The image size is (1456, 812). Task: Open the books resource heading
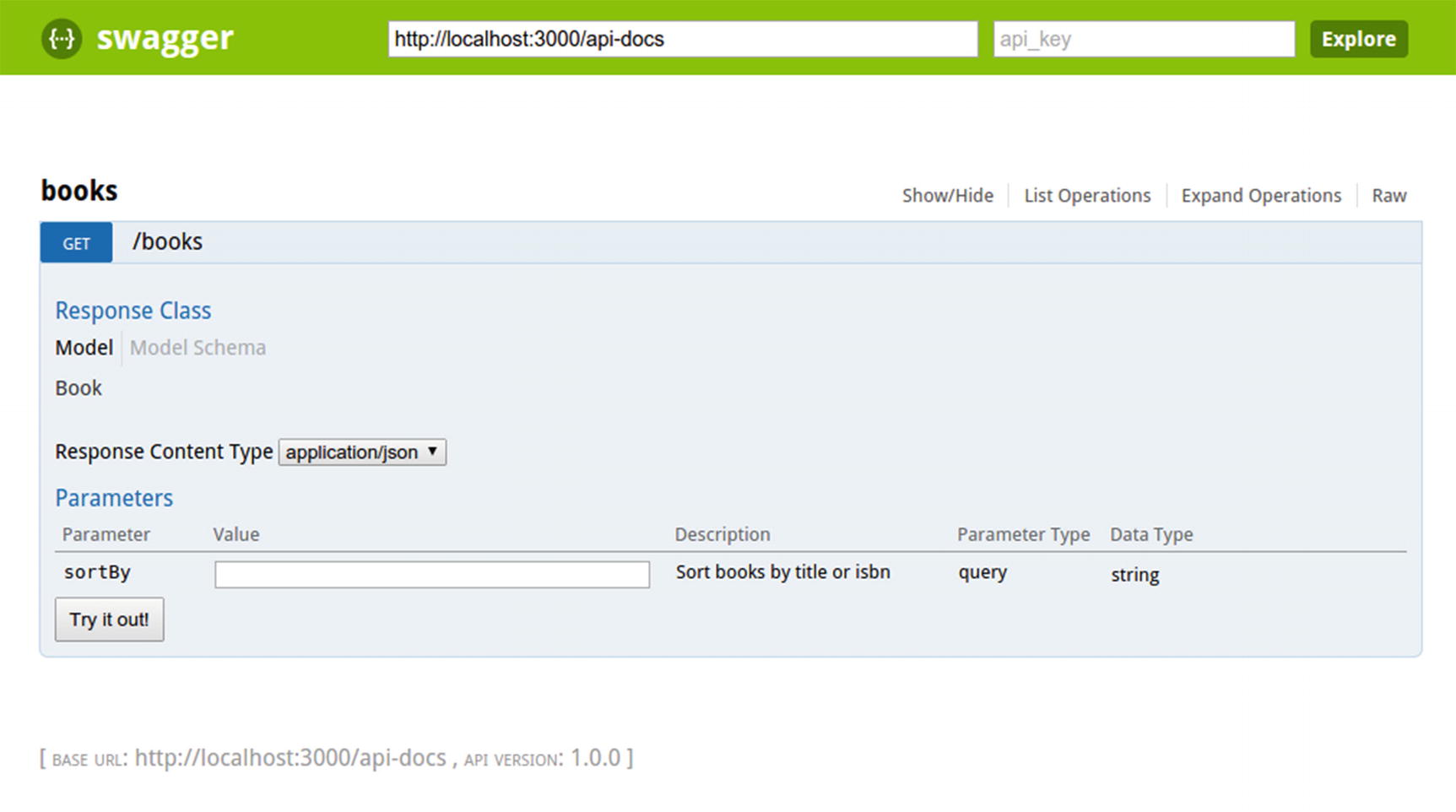pos(79,191)
